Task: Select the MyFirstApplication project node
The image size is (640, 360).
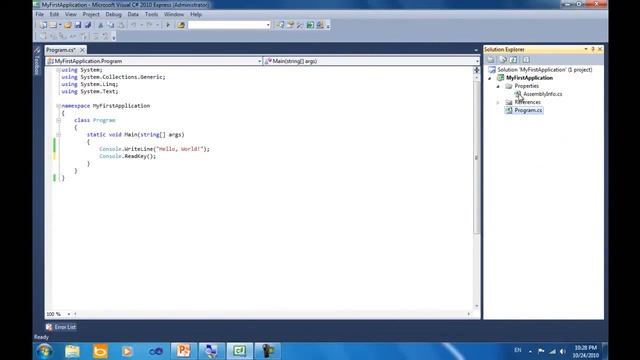Action: [525, 78]
